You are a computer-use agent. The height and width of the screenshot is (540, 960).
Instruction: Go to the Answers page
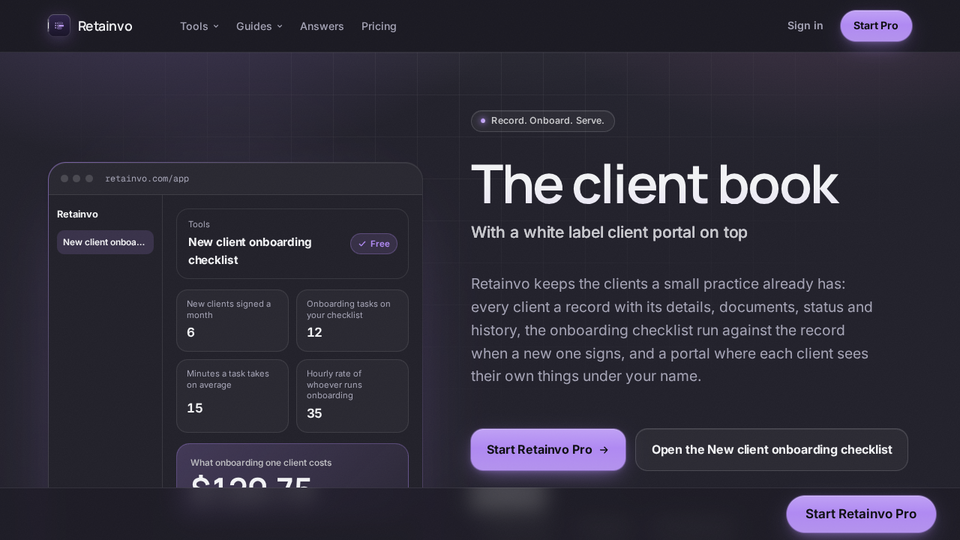[321, 26]
